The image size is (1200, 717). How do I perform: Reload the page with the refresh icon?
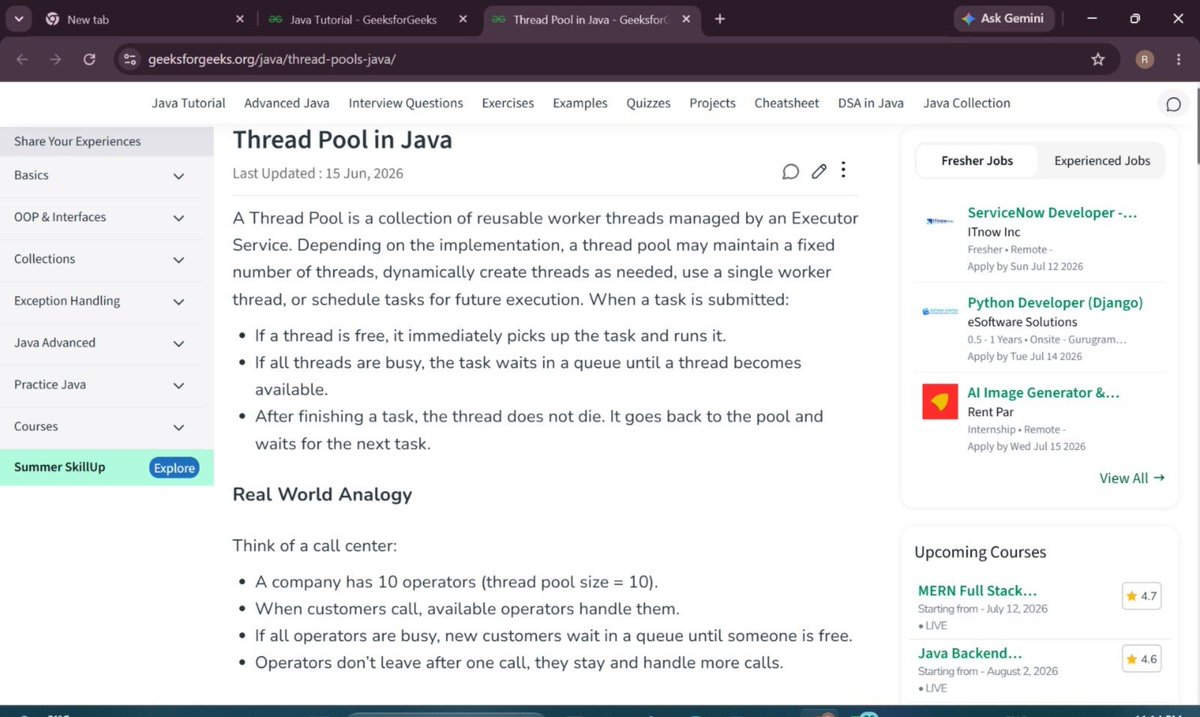pos(89,59)
